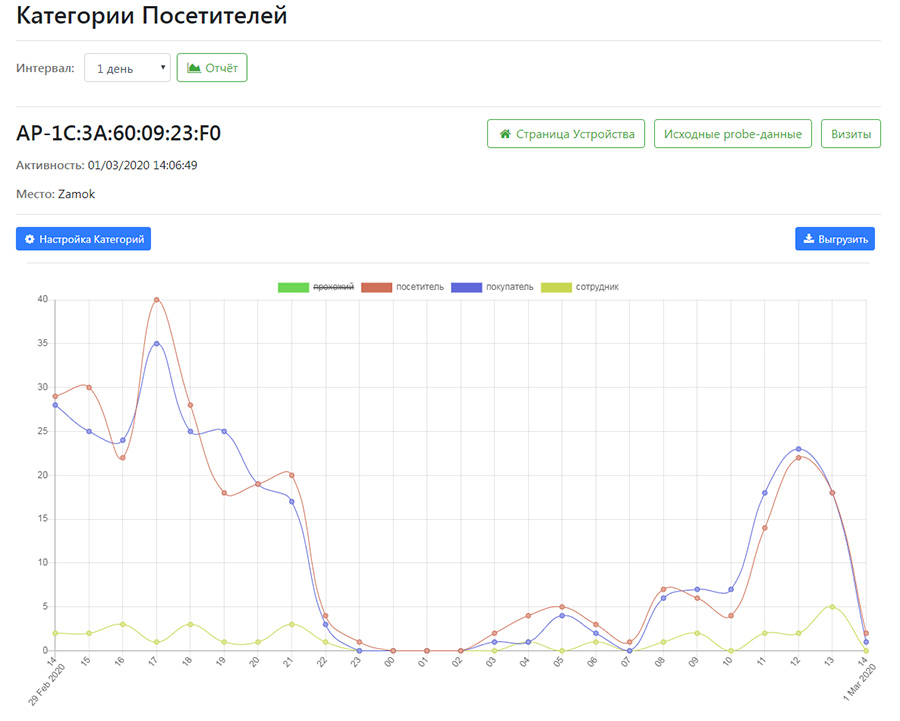Toggle the green прохожий legend swatch
The height and width of the screenshot is (721, 900).
(x=293, y=287)
